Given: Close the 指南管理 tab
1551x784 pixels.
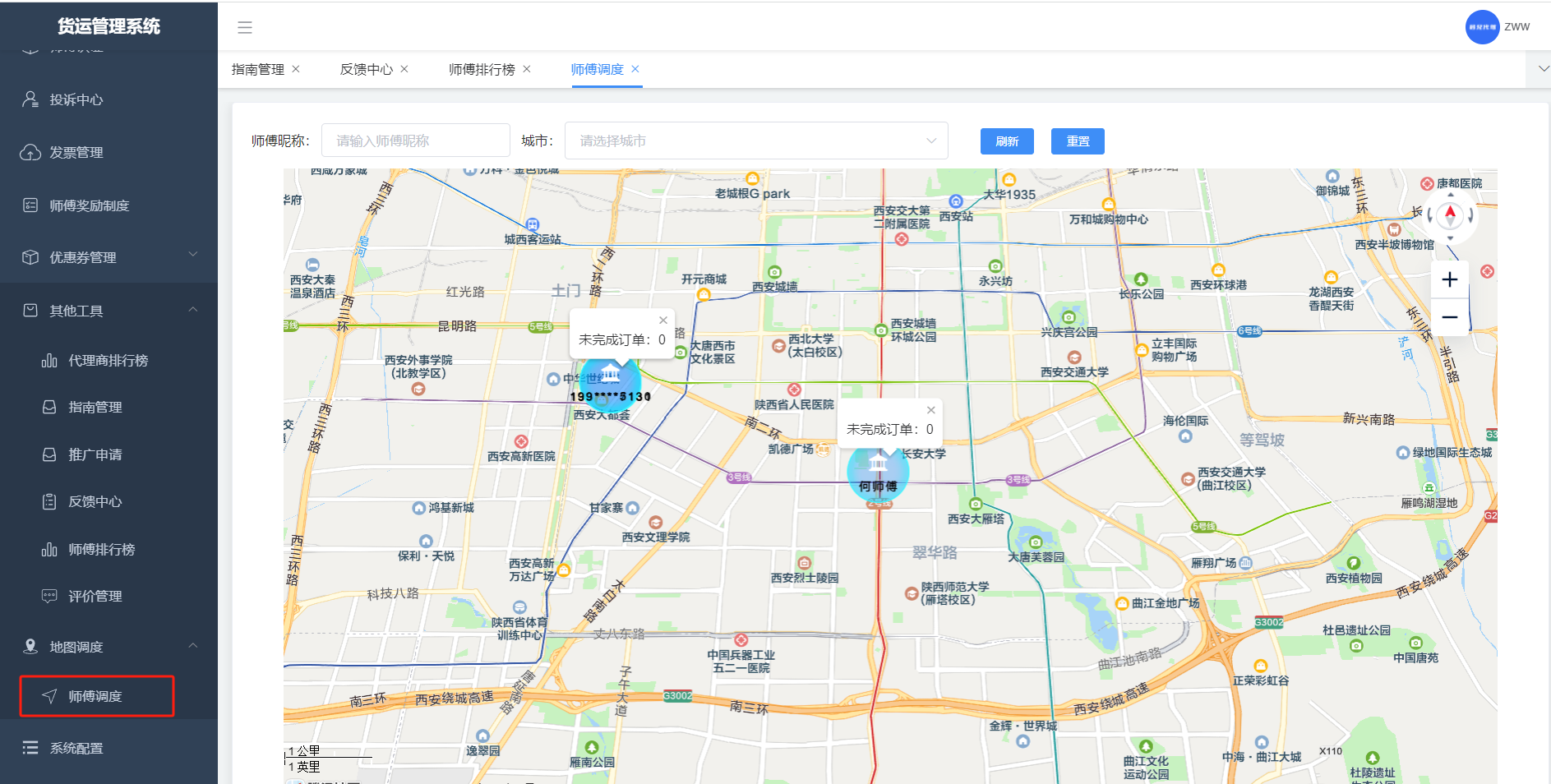Looking at the screenshot, I should point(296,69).
